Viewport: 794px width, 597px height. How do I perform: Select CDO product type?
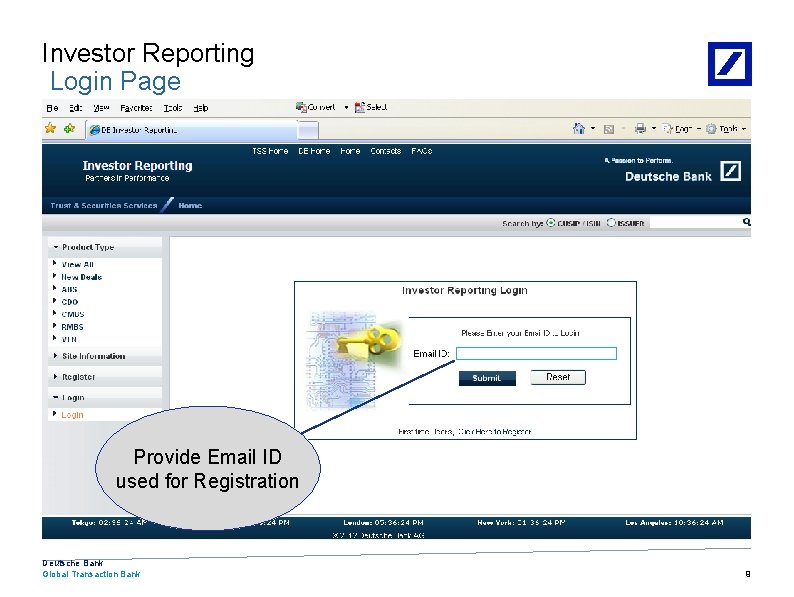[x=70, y=302]
